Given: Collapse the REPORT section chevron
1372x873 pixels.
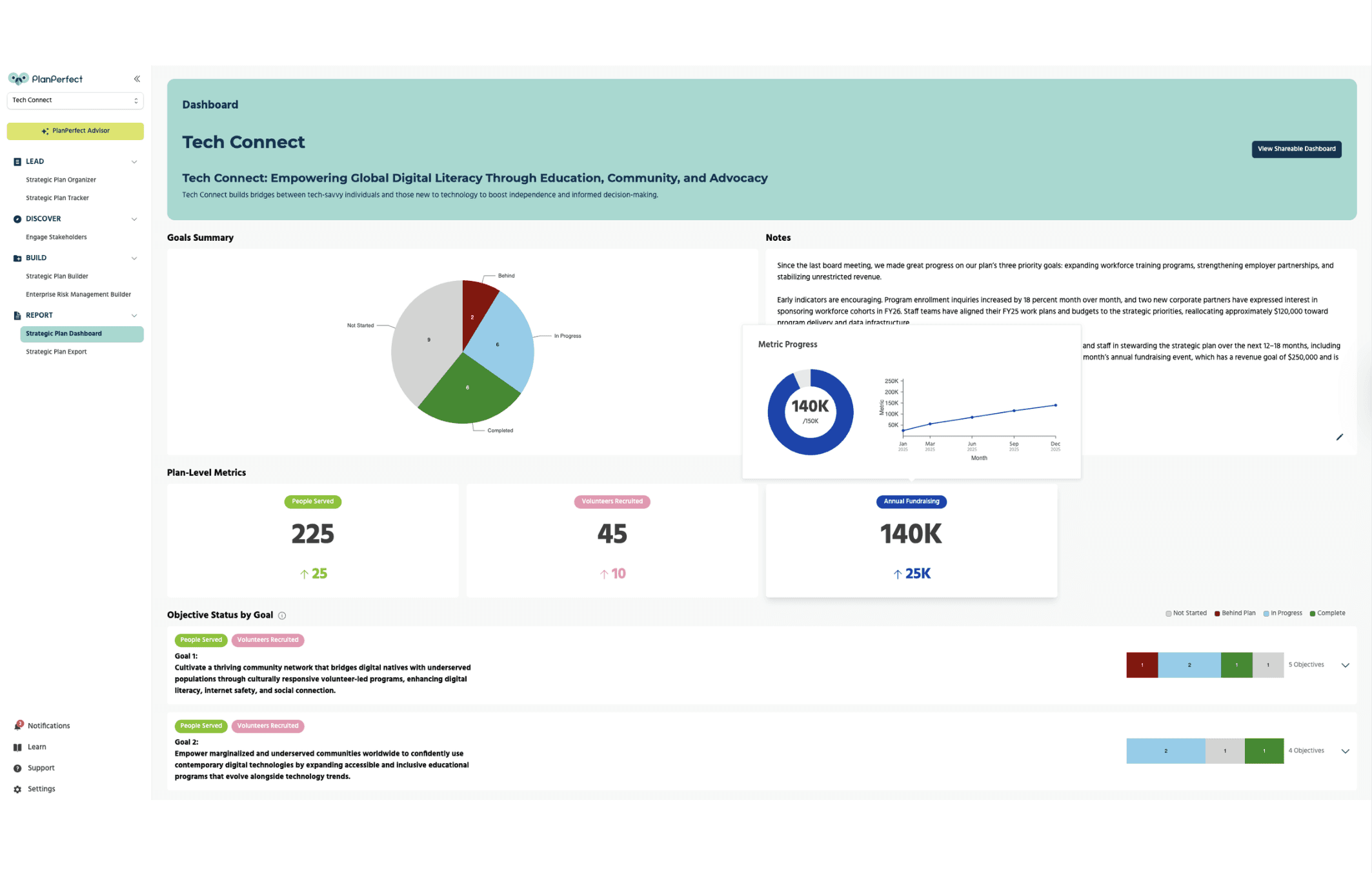Looking at the screenshot, I should (x=134, y=316).
